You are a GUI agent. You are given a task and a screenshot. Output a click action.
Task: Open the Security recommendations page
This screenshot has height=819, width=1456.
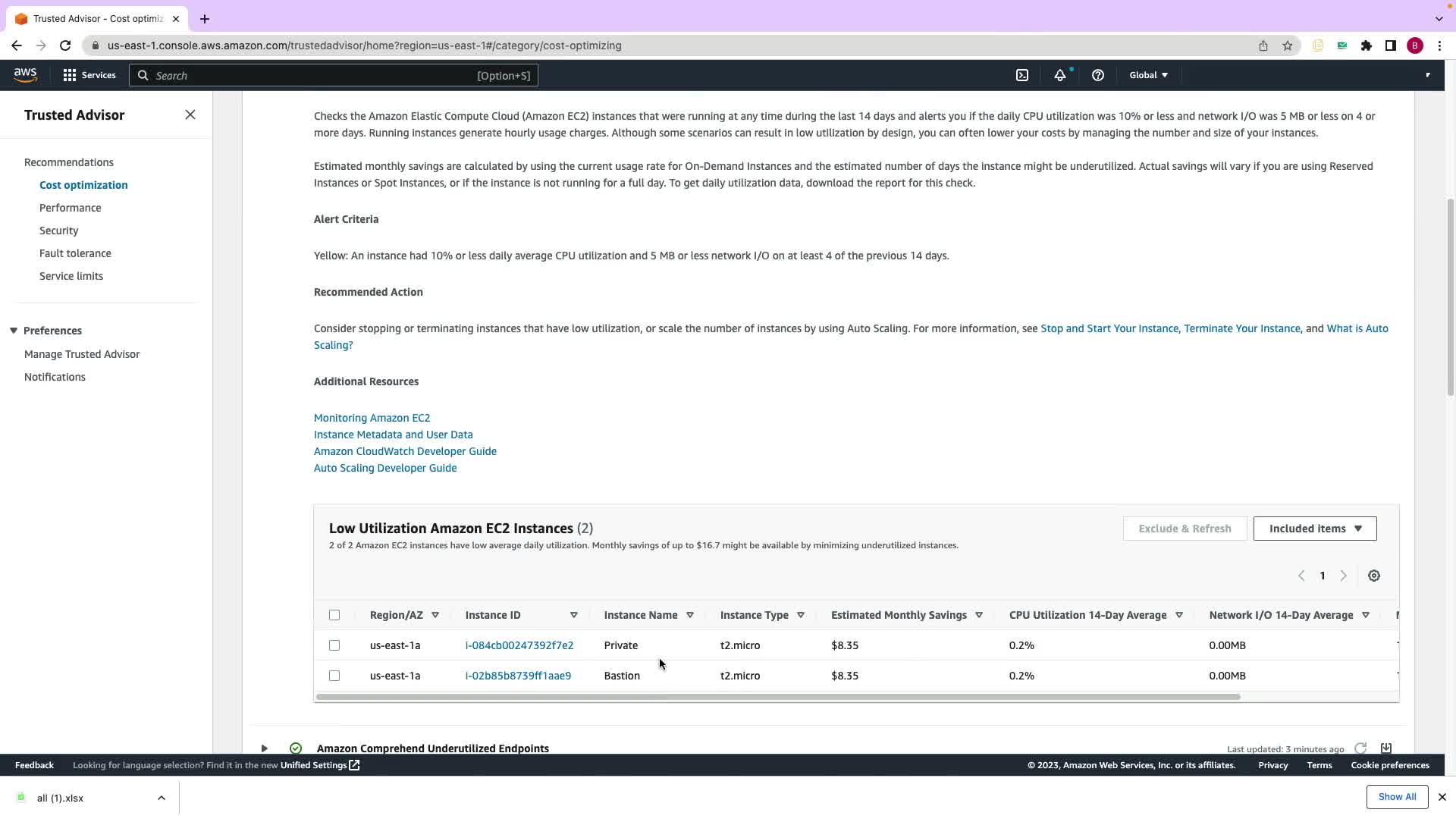58,231
